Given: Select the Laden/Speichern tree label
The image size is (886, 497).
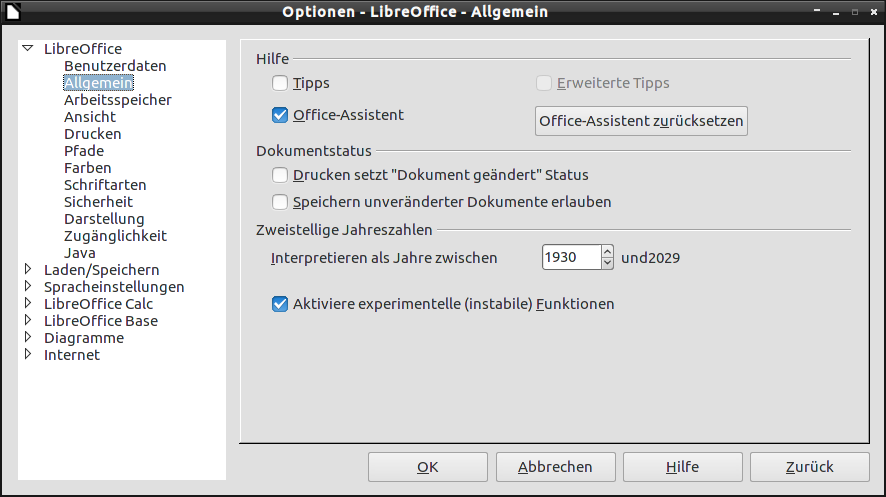Looking at the screenshot, I should coord(102,270).
